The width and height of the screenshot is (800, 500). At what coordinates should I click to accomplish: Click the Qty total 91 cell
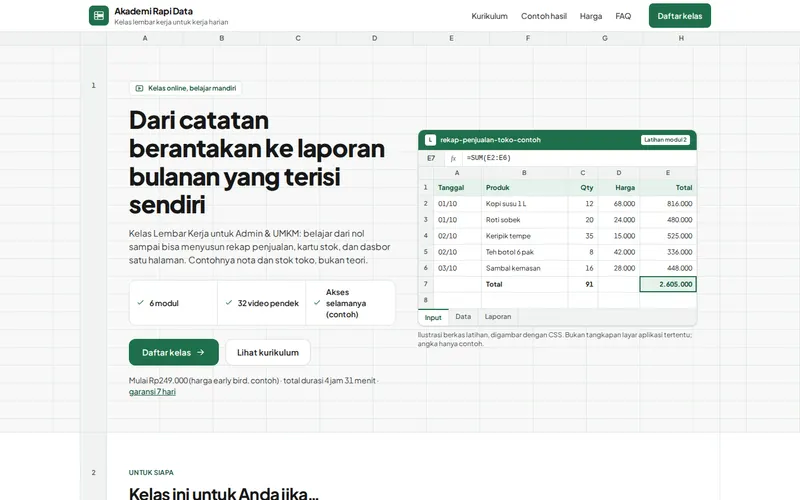point(583,284)
